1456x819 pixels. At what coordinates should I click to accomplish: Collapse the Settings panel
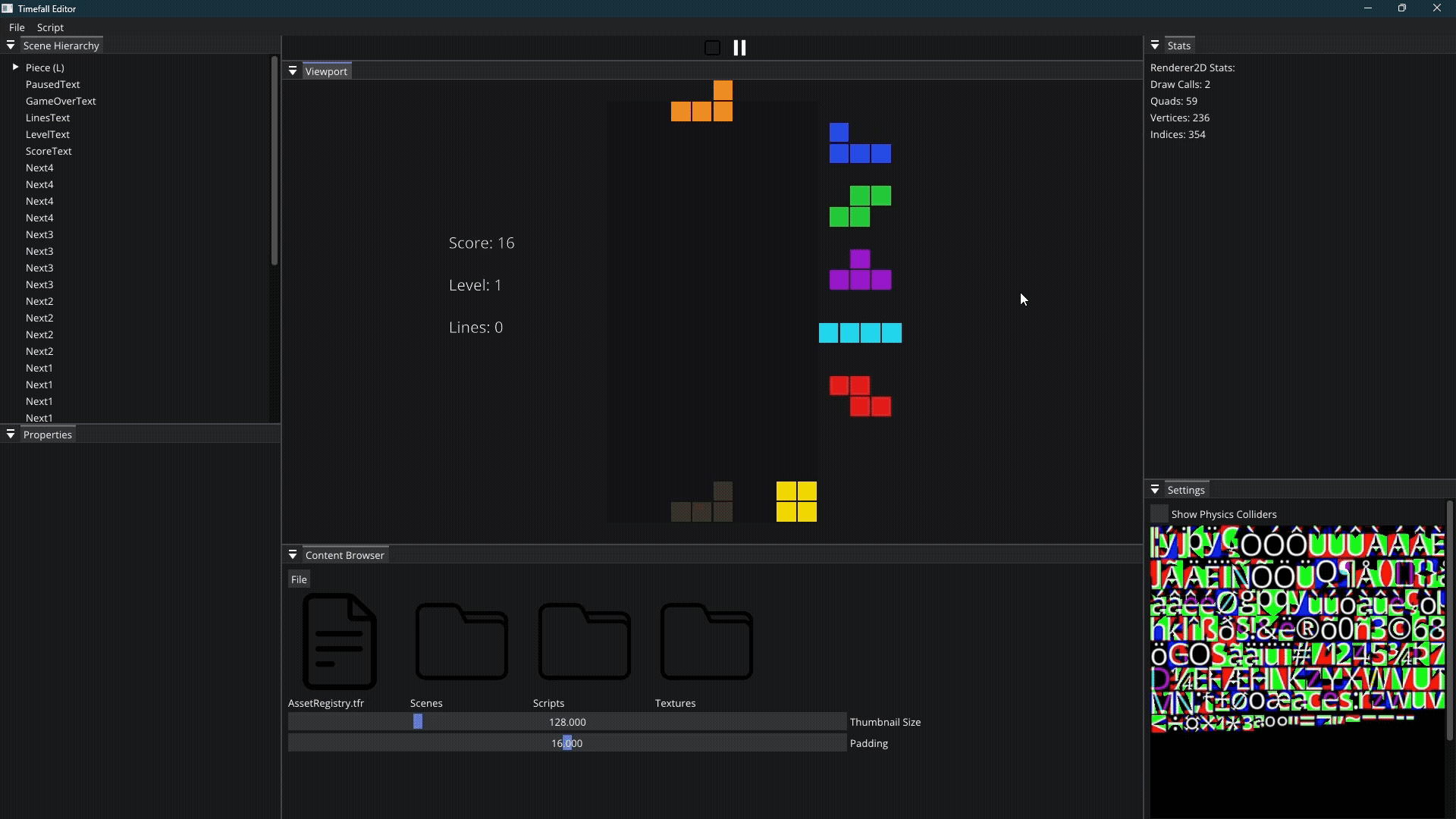pos(1155,490)
